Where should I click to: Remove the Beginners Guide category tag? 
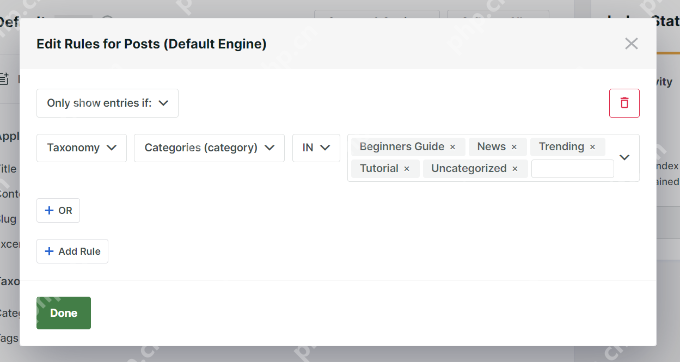click(x=452, y=147)
